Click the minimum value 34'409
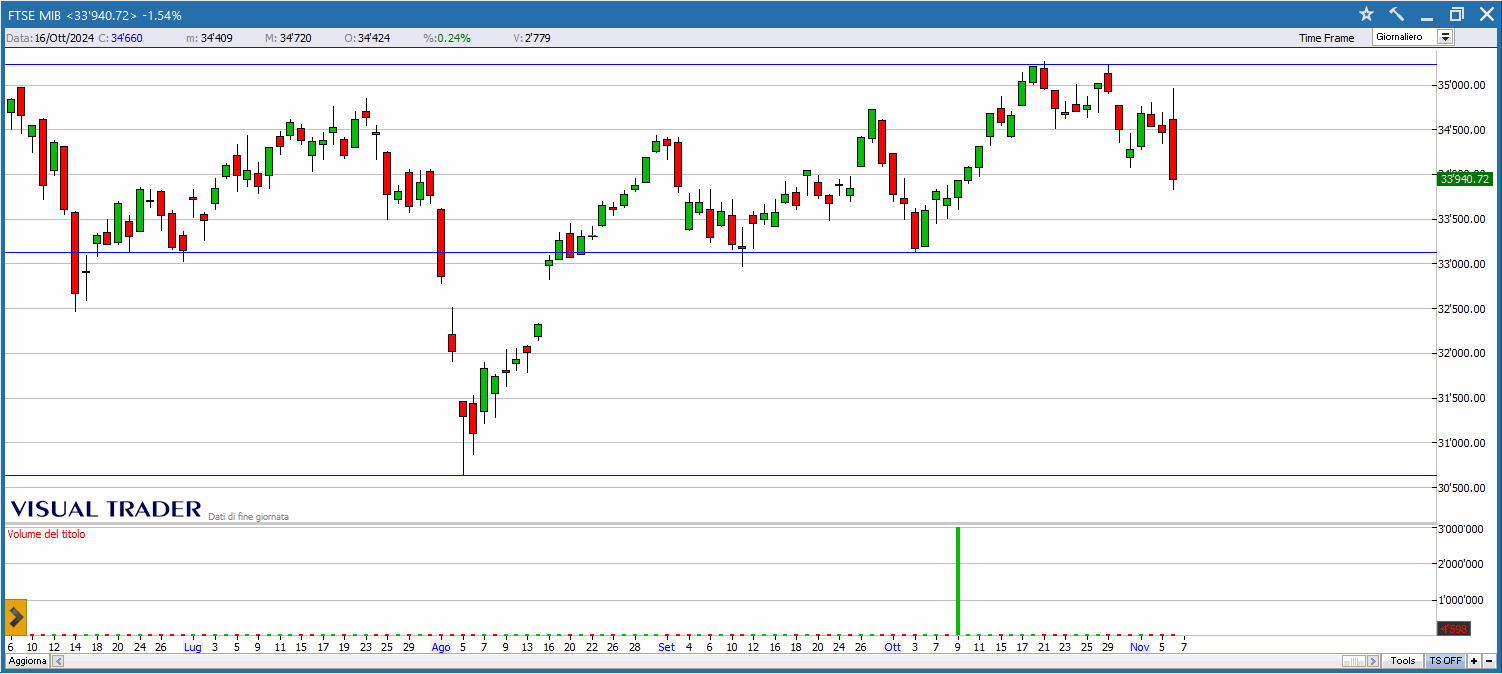Image resolution: width=1502 pixels, height=674 pixels. pos(217,38)
